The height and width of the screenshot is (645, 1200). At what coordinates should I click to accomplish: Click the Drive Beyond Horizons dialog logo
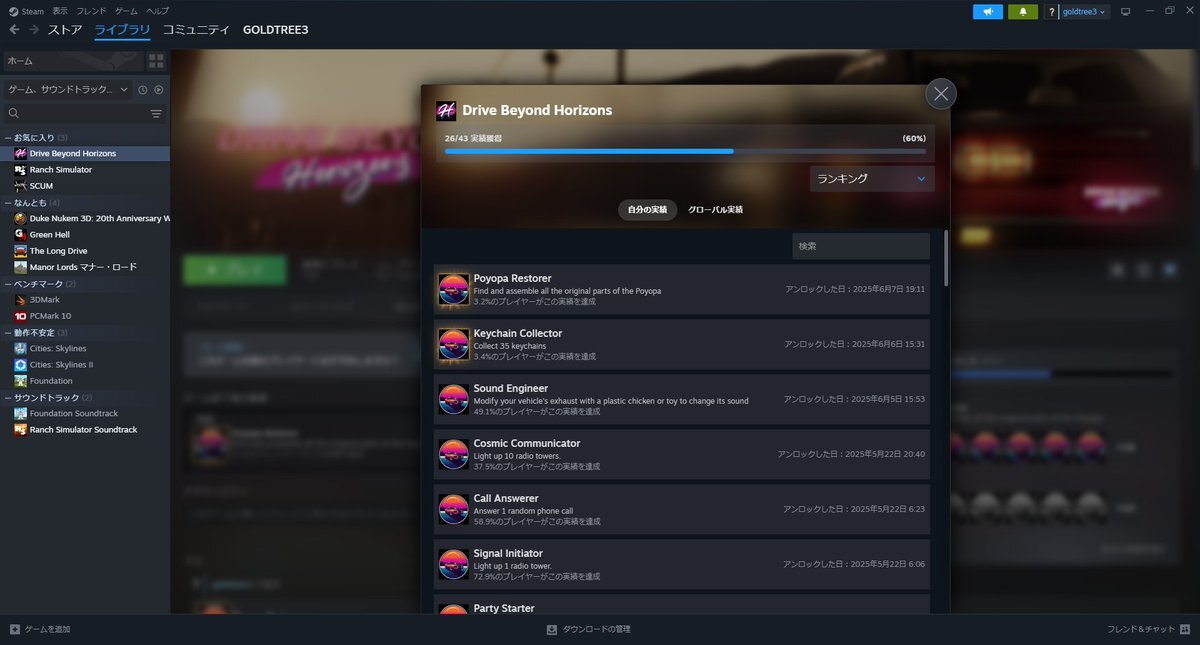tap(446, 111)
